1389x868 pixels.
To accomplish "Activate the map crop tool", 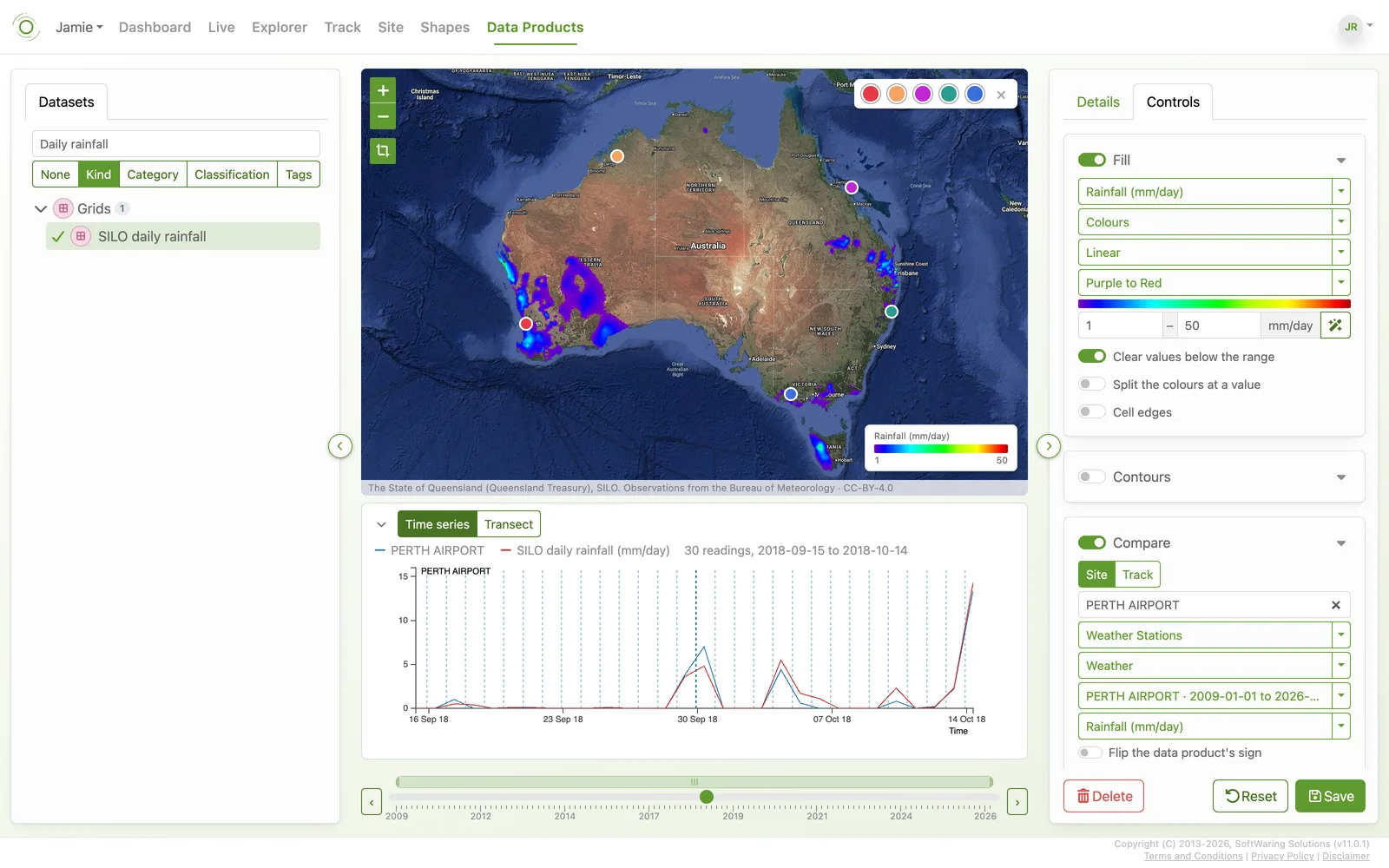I will pyautogui.click(x=383, y=151).
